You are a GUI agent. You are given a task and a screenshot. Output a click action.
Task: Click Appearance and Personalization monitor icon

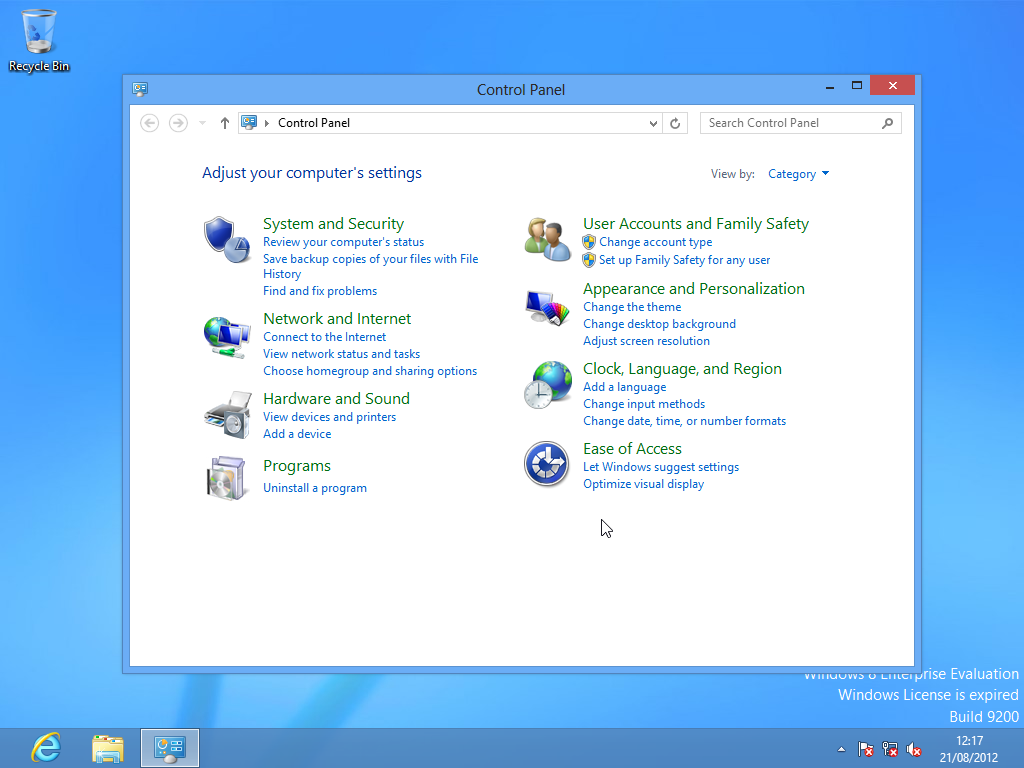[547, 308]
